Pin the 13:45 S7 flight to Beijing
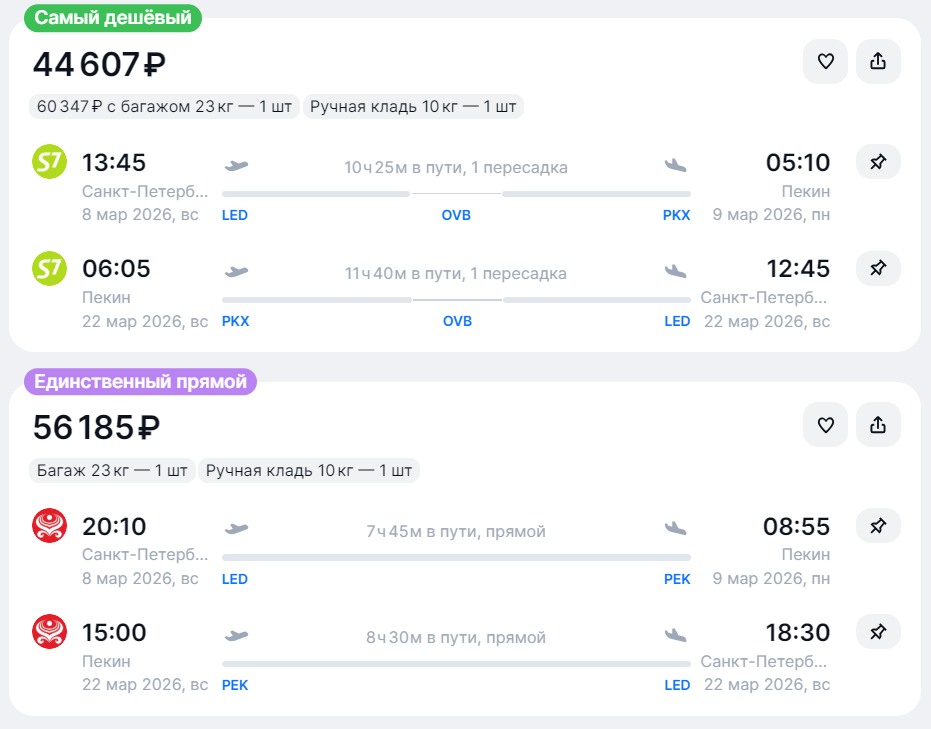931x729 pixels. [878, 161]
